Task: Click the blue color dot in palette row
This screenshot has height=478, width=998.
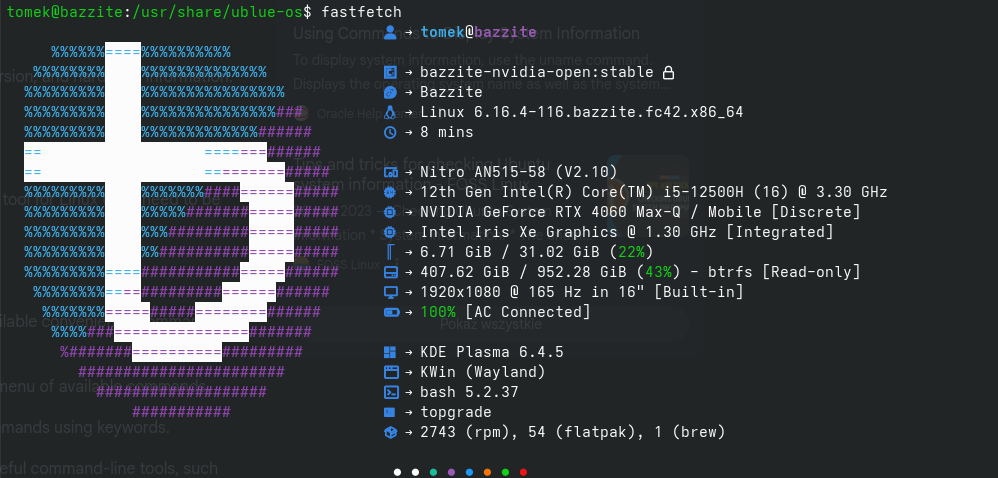Action: pyautogui.click(x=469, y=472)
